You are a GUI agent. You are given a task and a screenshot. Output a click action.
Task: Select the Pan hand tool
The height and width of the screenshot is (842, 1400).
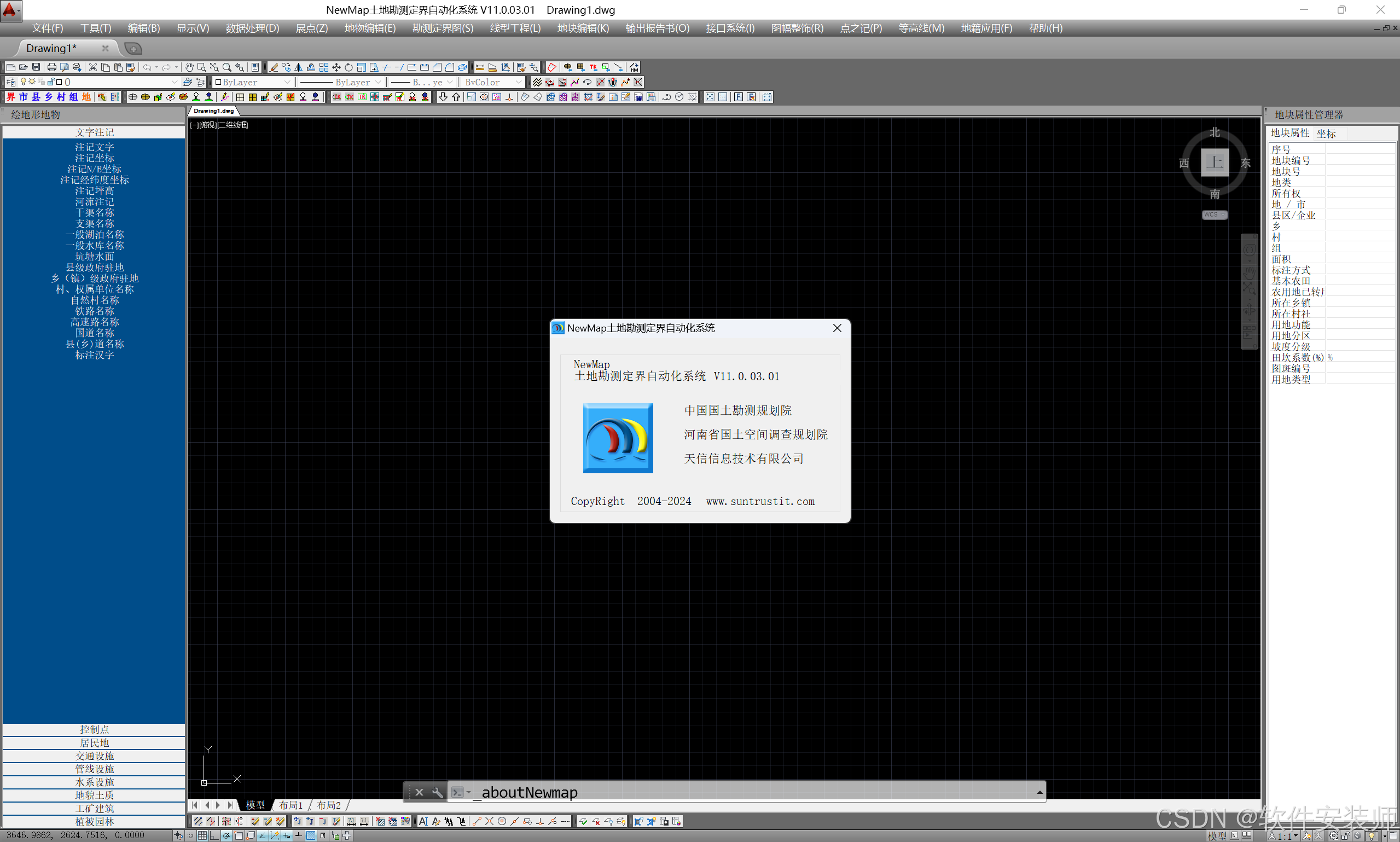click(189, 67)
